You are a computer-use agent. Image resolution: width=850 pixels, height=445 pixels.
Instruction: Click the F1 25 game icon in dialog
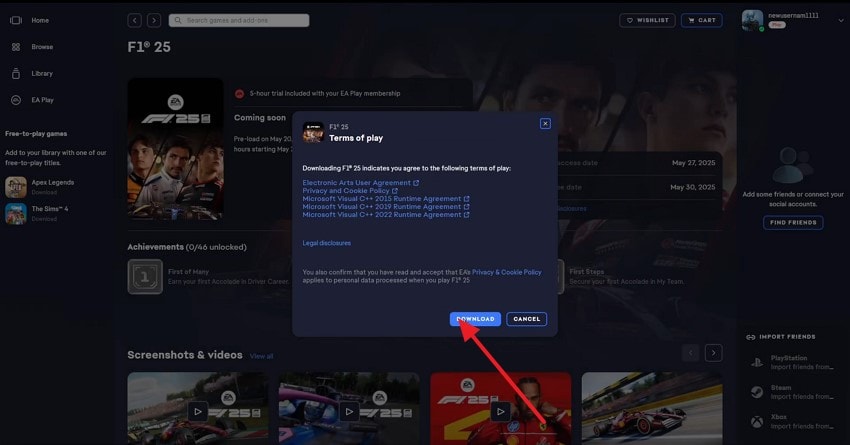pyautogui.click(x=313, y=133)
